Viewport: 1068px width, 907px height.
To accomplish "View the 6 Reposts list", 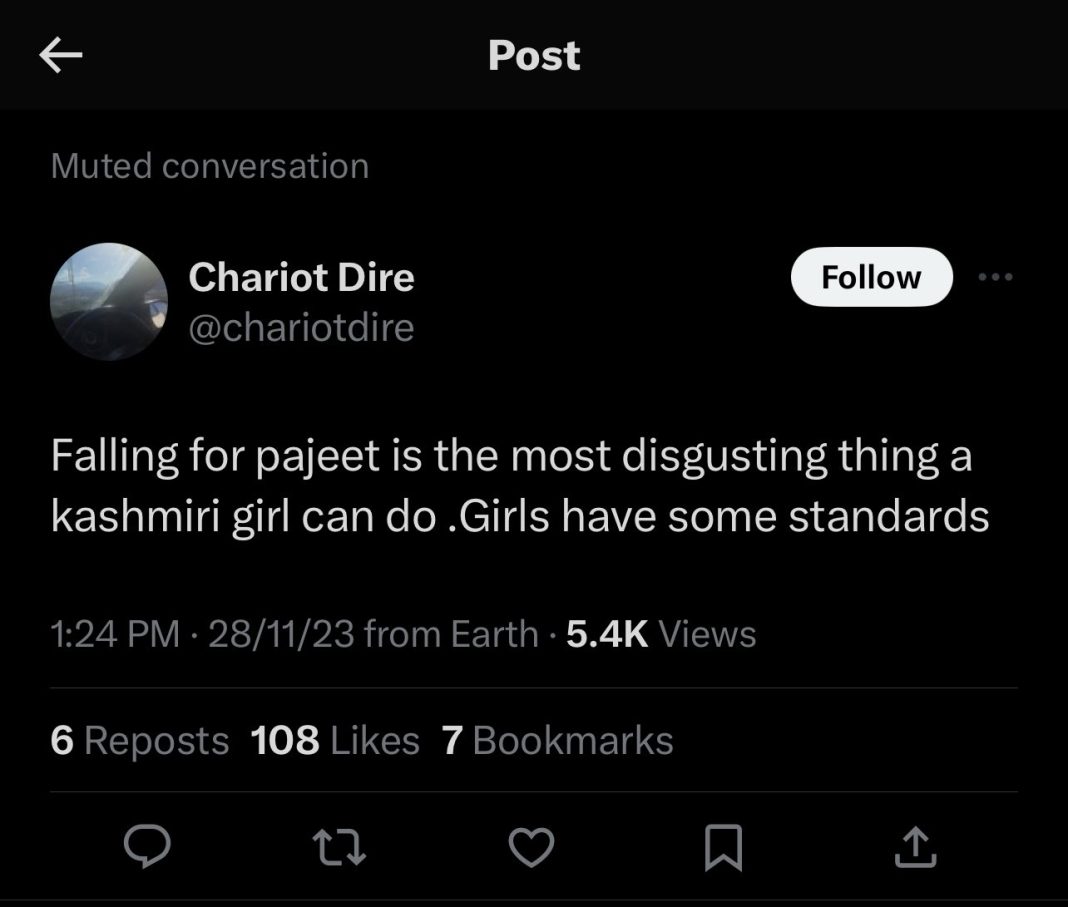I will click(140, 740).
